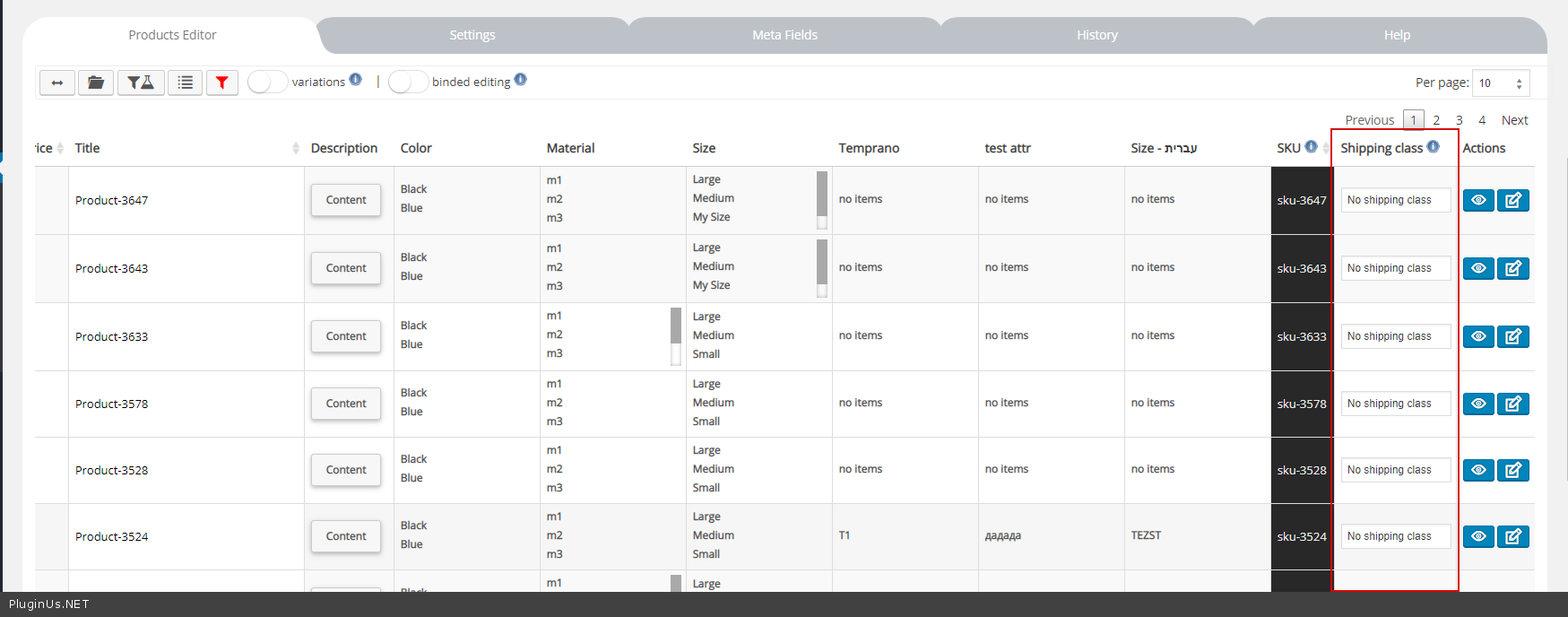Open shipping class dropdown for Product-3578

[1395, 404]
